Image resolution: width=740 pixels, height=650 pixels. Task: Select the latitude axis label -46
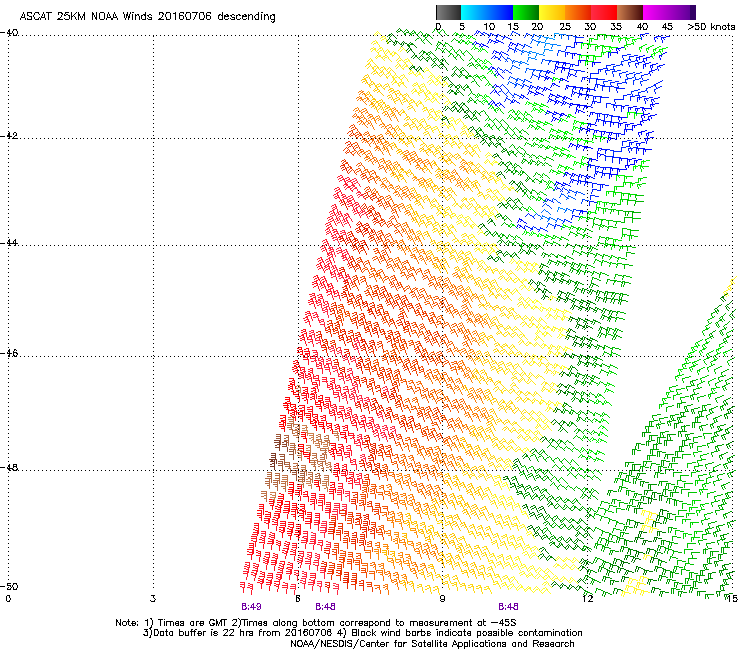[x=9, y=353]
